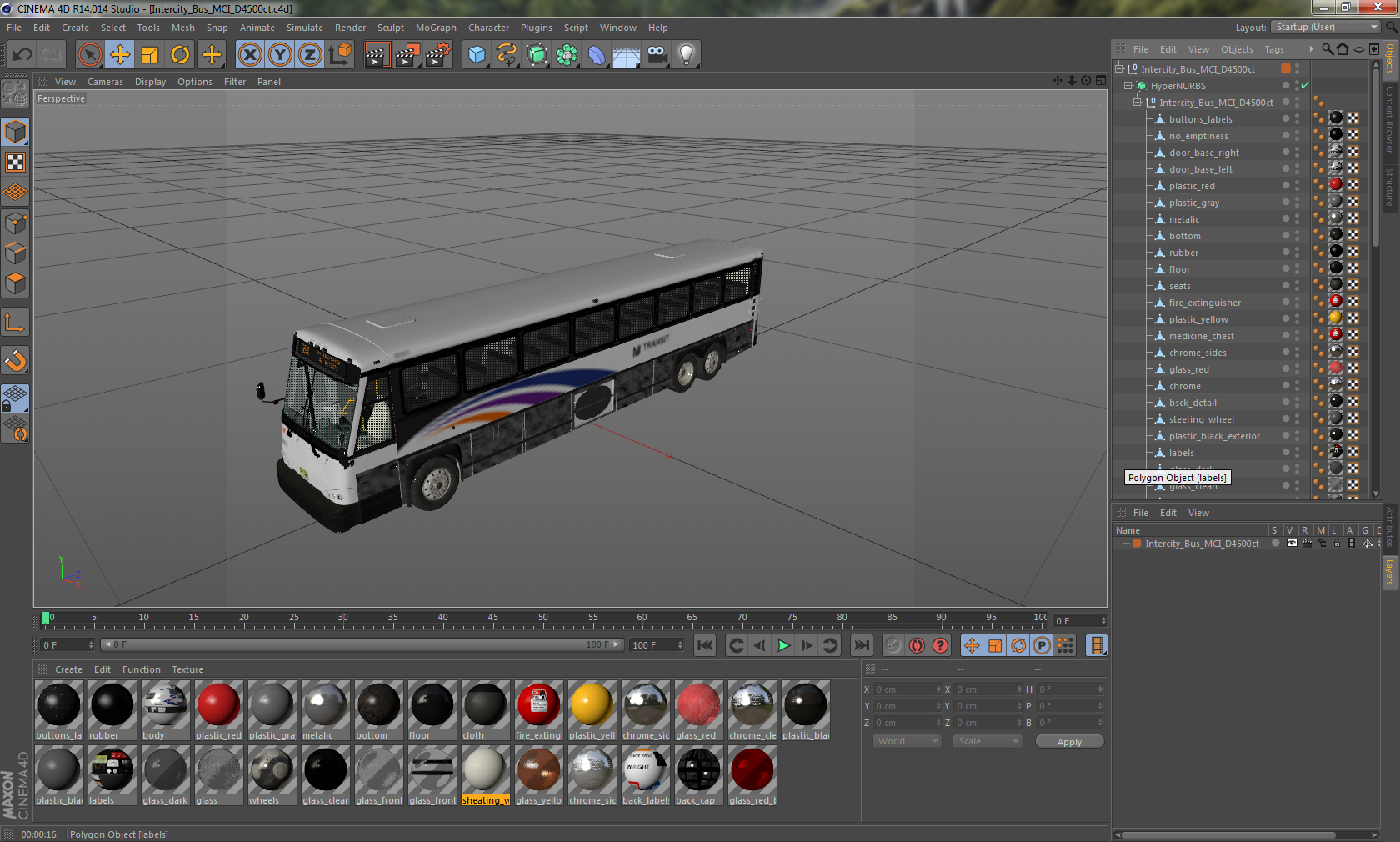1400x842 pixels.
Task: Activate the Scale tool
Action: pyautogui.click(x=150, y=55)
